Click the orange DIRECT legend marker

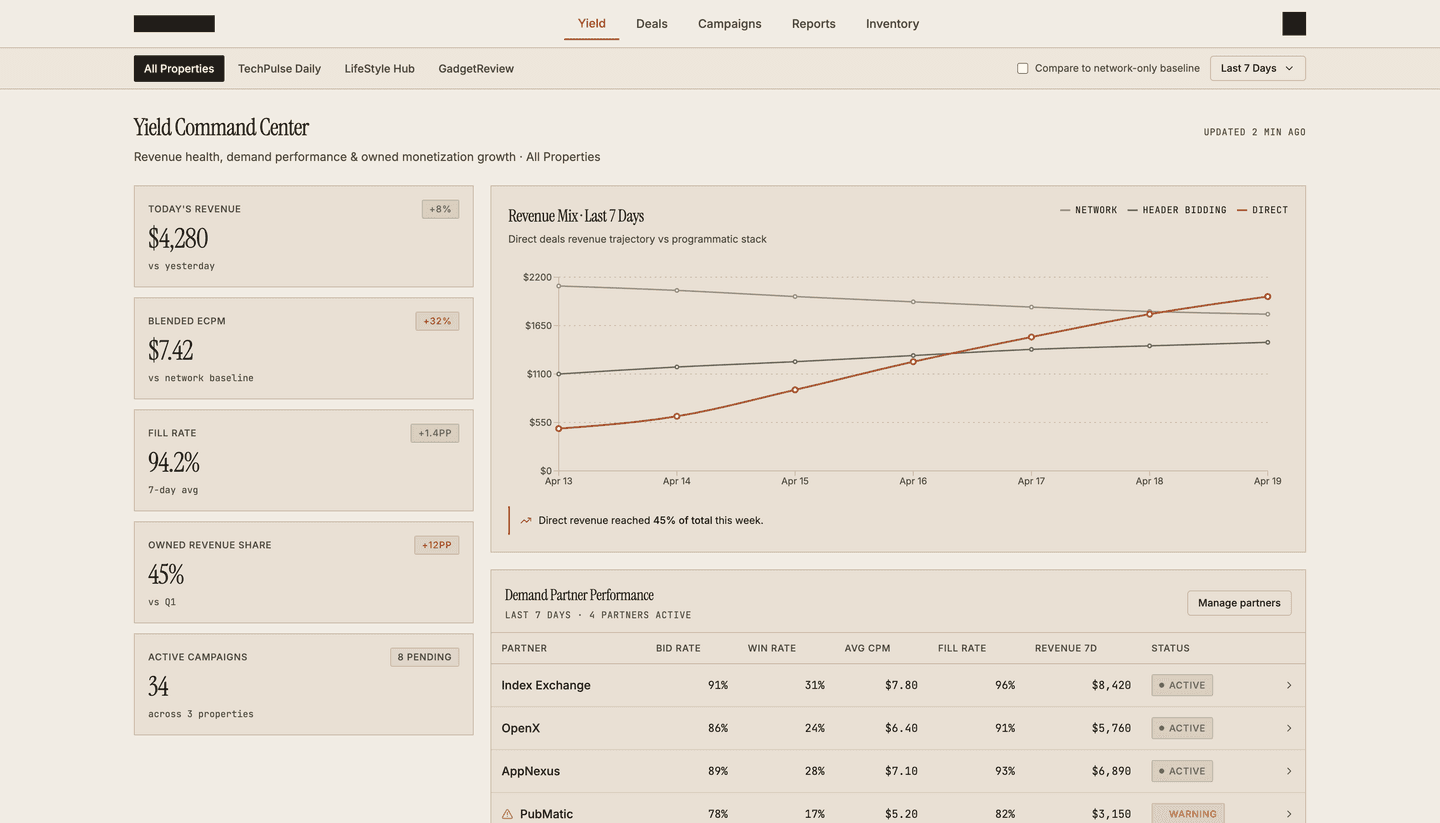(x=1243, y=210)
